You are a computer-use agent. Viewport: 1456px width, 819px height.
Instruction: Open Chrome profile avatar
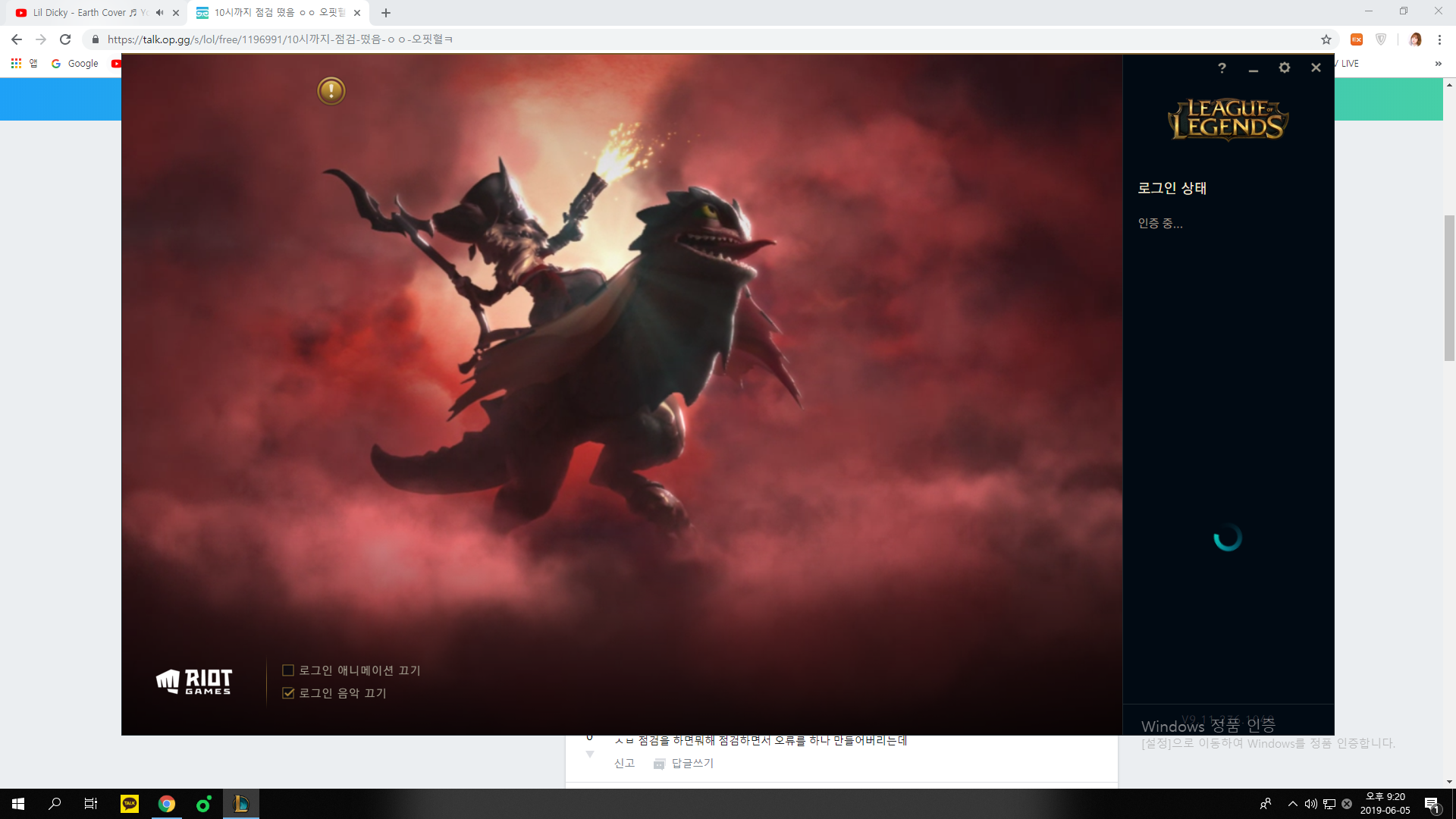tap(1415, 39)
